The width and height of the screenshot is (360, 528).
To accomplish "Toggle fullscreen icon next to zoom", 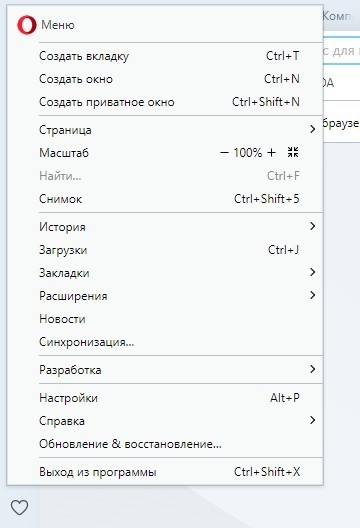I will pyautogui.click(x=293, y=152).
